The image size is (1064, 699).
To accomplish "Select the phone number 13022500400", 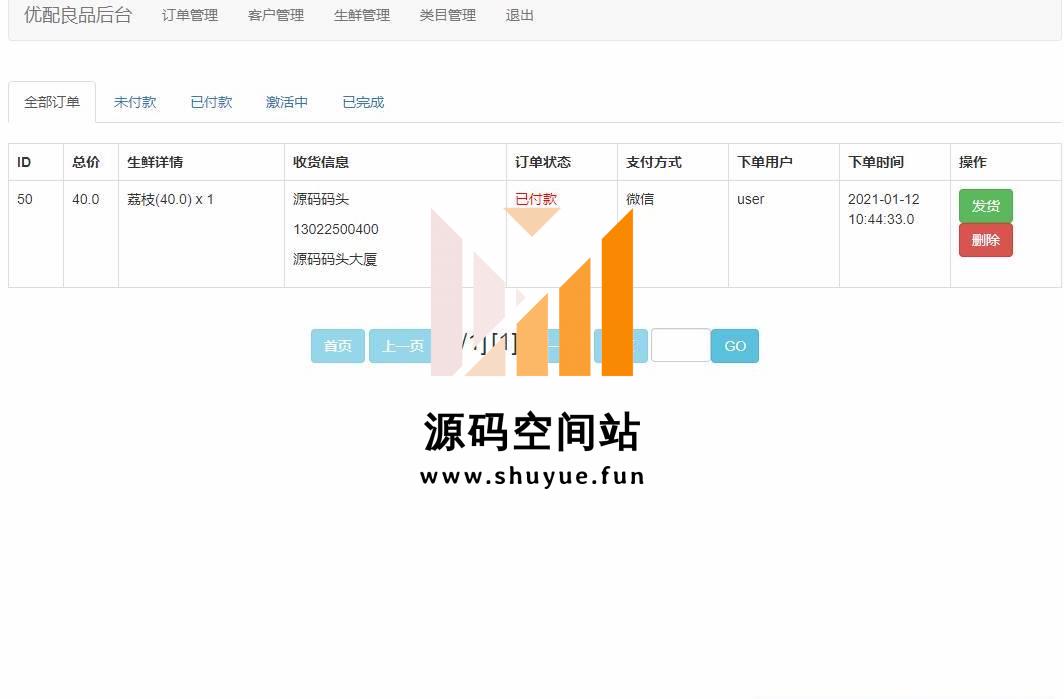I will [x=336, y=229].
